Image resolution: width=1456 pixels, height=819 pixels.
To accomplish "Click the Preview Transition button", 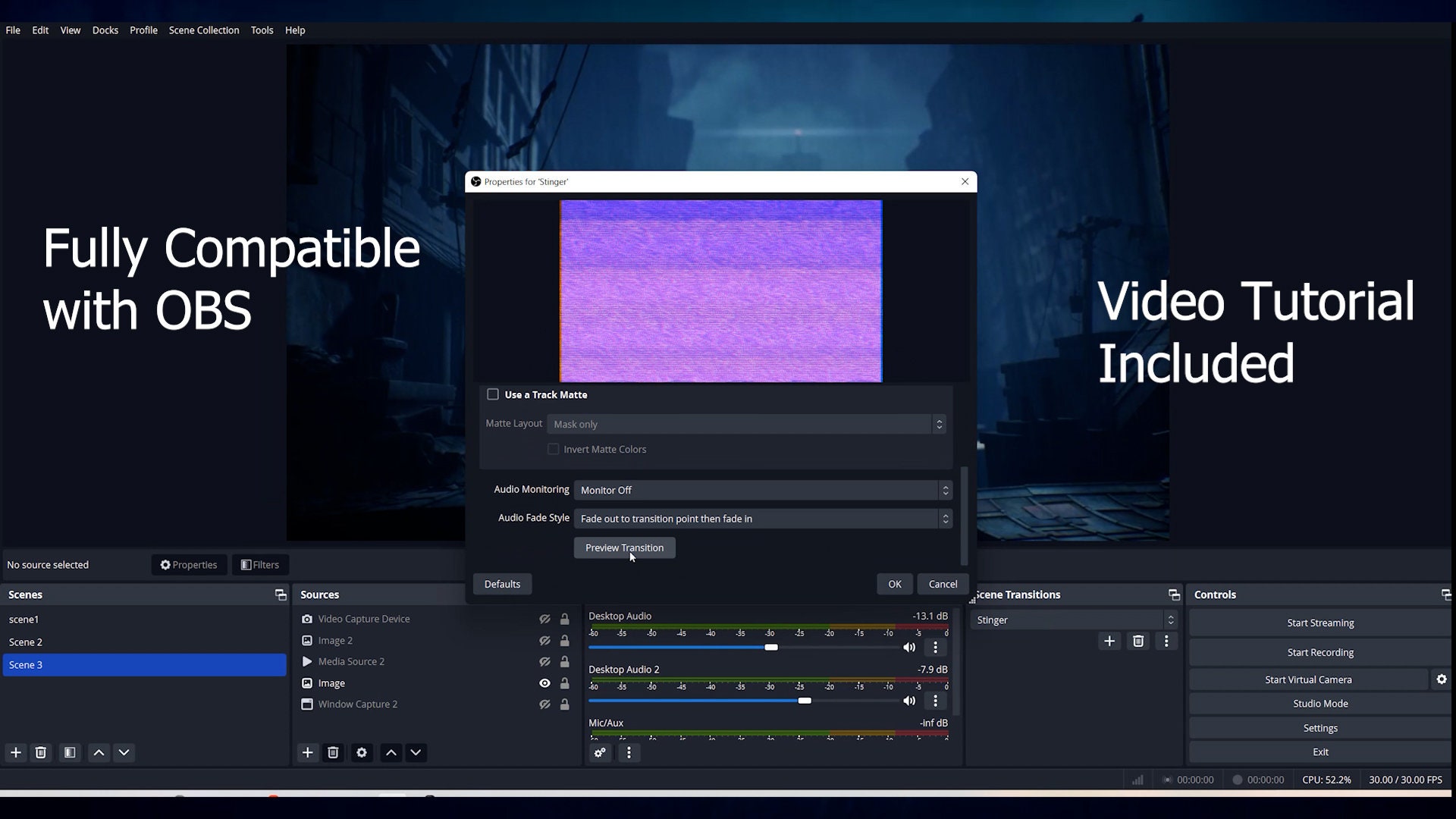I will coord(624,548).
